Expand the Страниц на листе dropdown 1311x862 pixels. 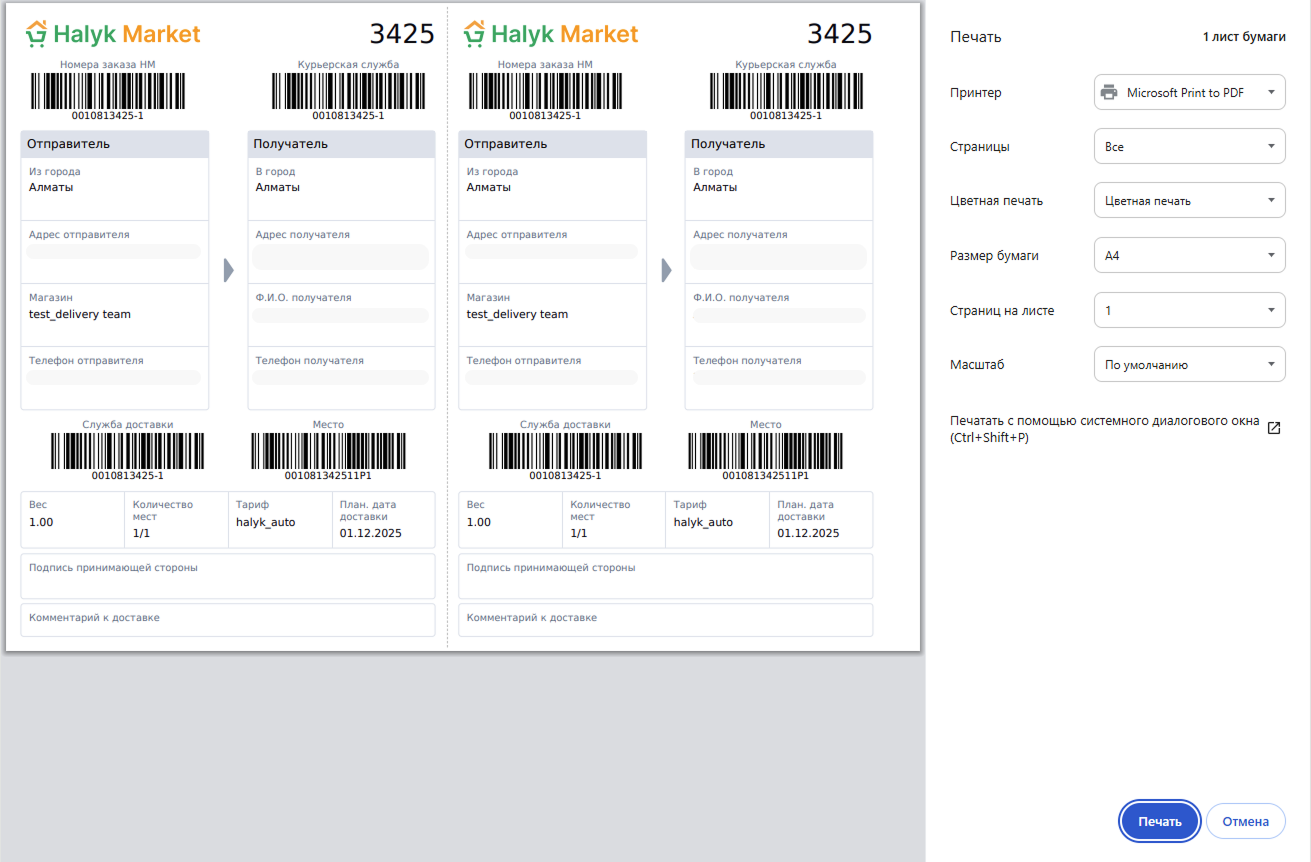(x=1189, y=311)
